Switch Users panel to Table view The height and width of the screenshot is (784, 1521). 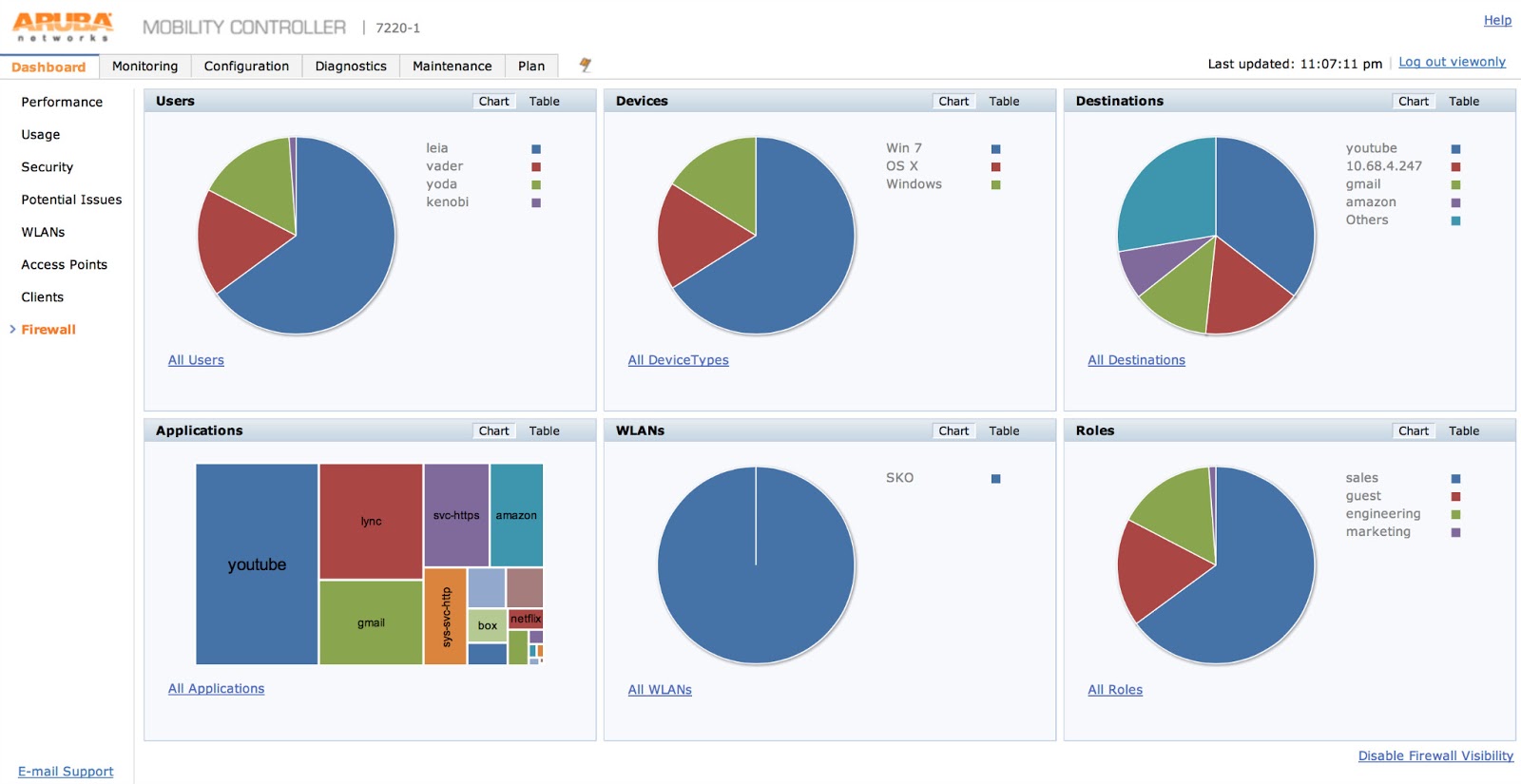(x=545, y=101)
